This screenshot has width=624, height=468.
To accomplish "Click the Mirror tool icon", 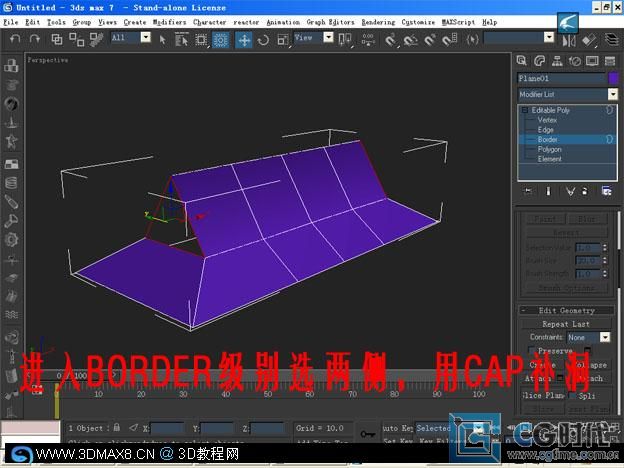I will (569, 40).
